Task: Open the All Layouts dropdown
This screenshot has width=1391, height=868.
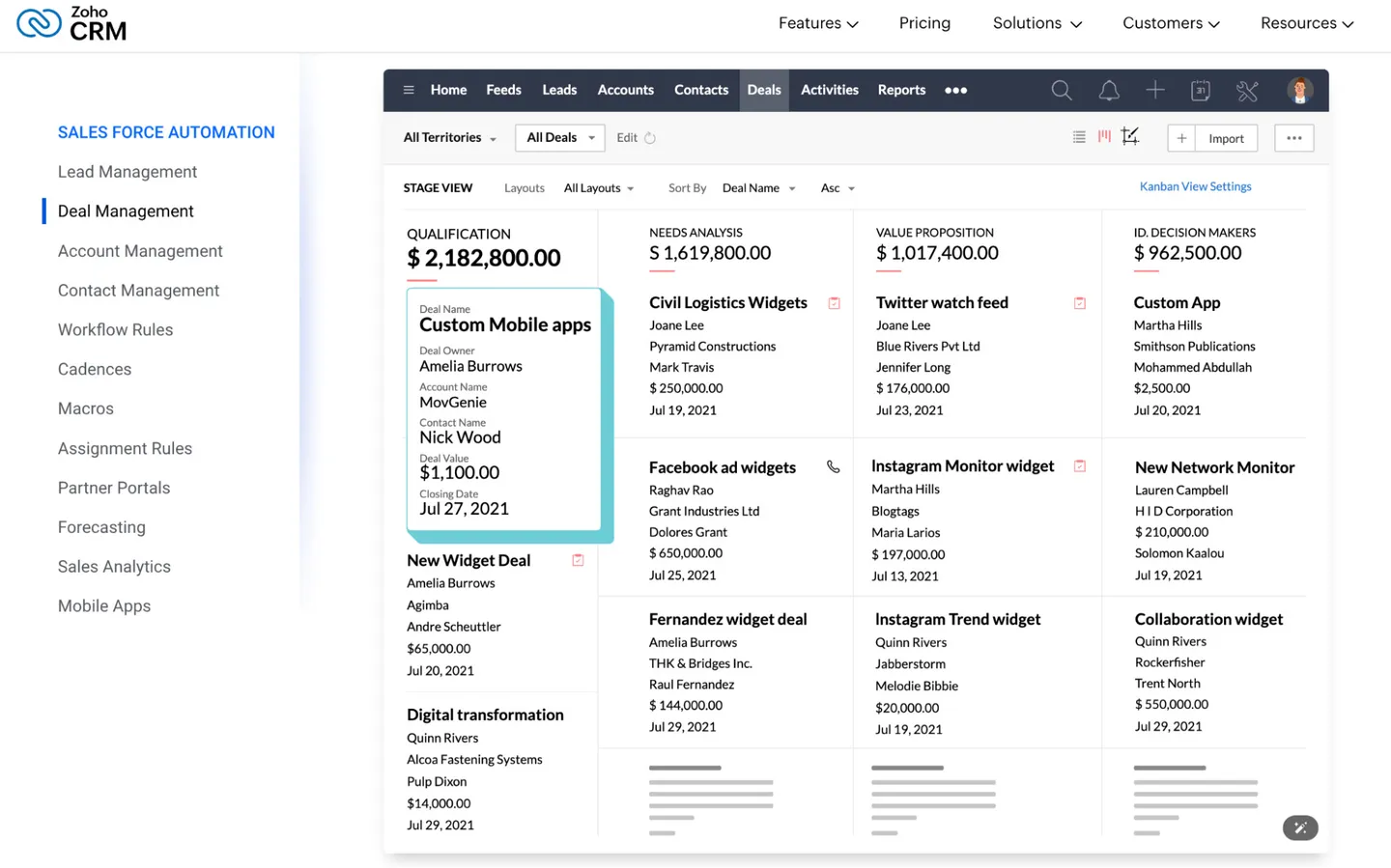Action: click(x=599, y=188)
